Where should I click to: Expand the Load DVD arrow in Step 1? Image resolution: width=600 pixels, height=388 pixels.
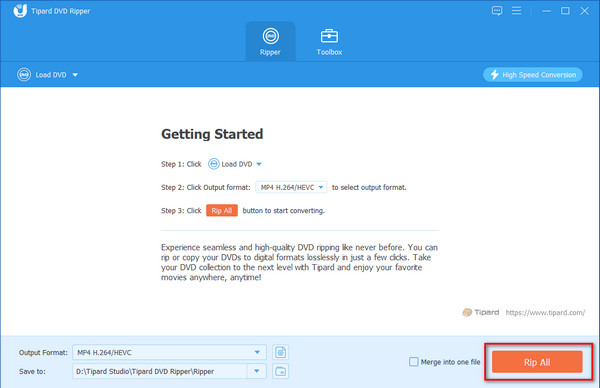pyautogui.click(x=259, y=164)
